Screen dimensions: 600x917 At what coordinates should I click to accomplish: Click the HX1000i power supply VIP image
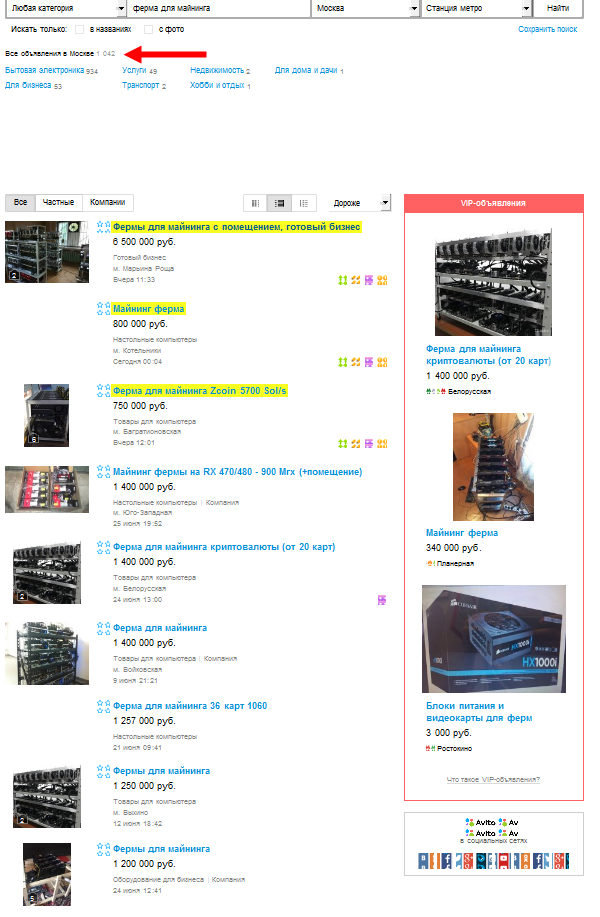[x=494, y=639]
